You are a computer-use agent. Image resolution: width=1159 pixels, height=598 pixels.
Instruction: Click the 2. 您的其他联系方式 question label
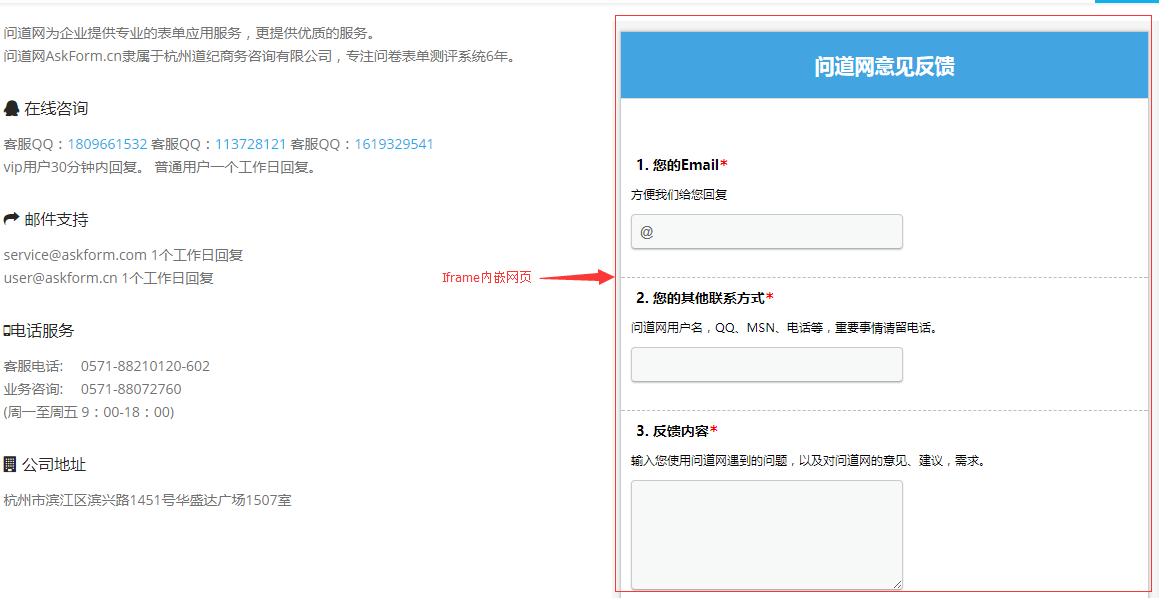tap(704, 297)
